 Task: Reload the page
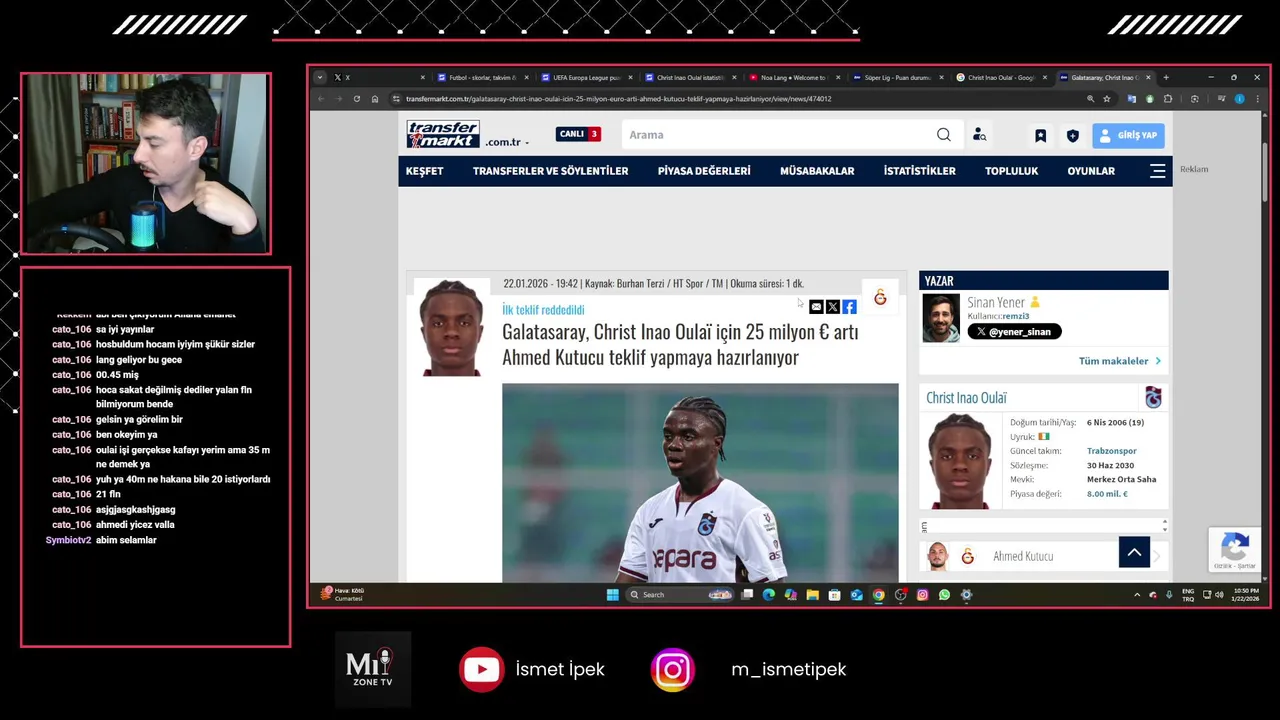click(357, 99)
